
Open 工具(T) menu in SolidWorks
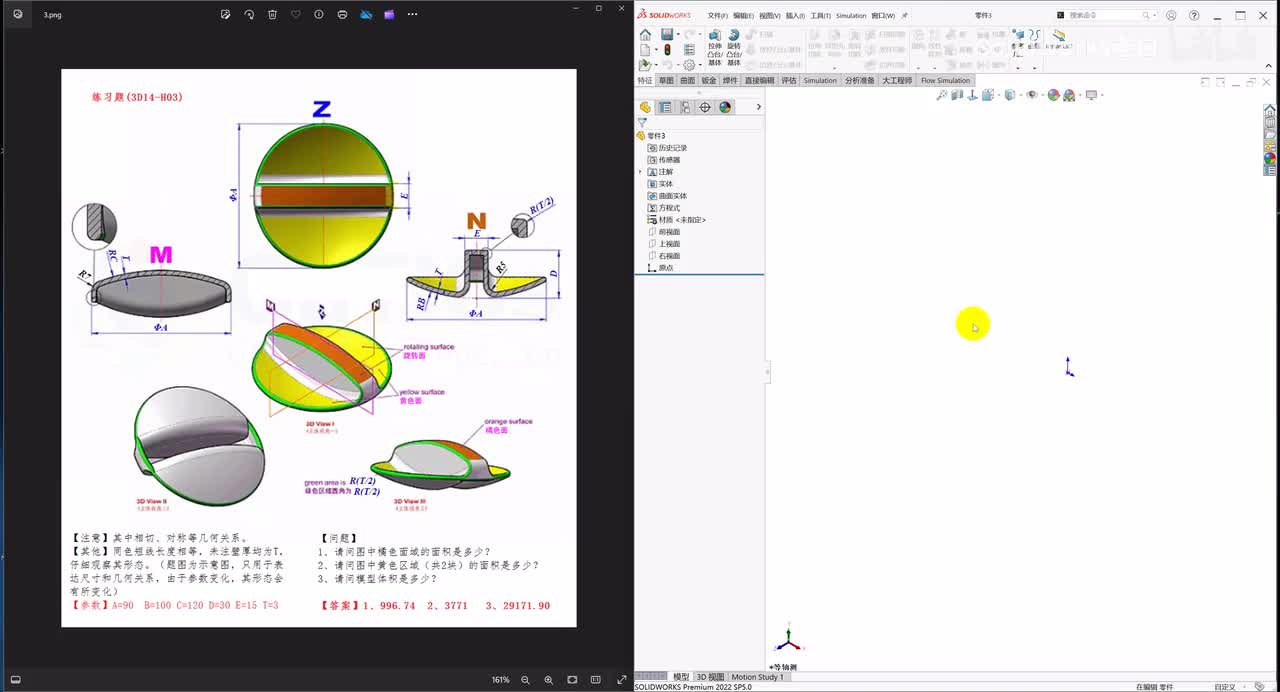(821, 16)
